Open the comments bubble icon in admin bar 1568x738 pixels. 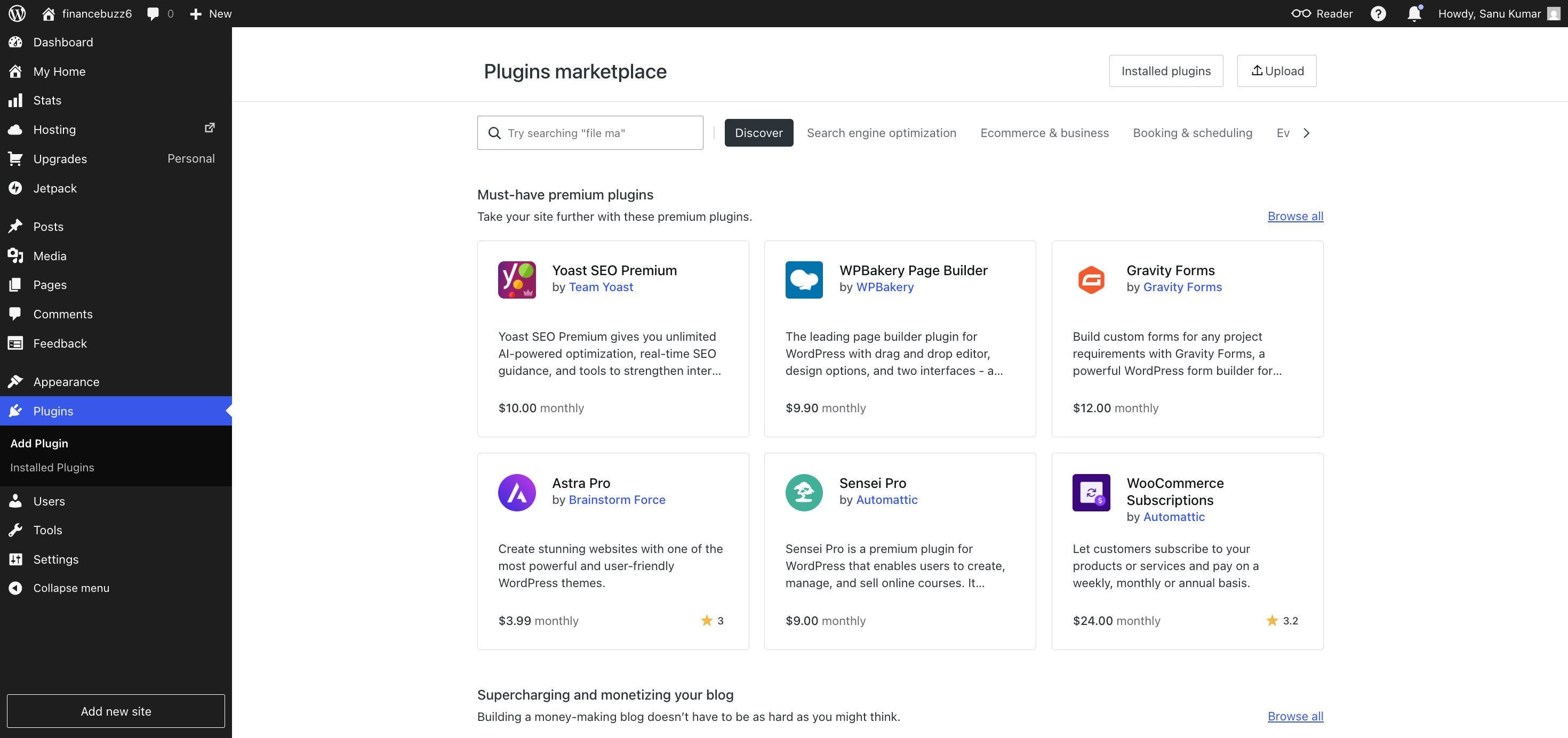[x=154, y=13]
